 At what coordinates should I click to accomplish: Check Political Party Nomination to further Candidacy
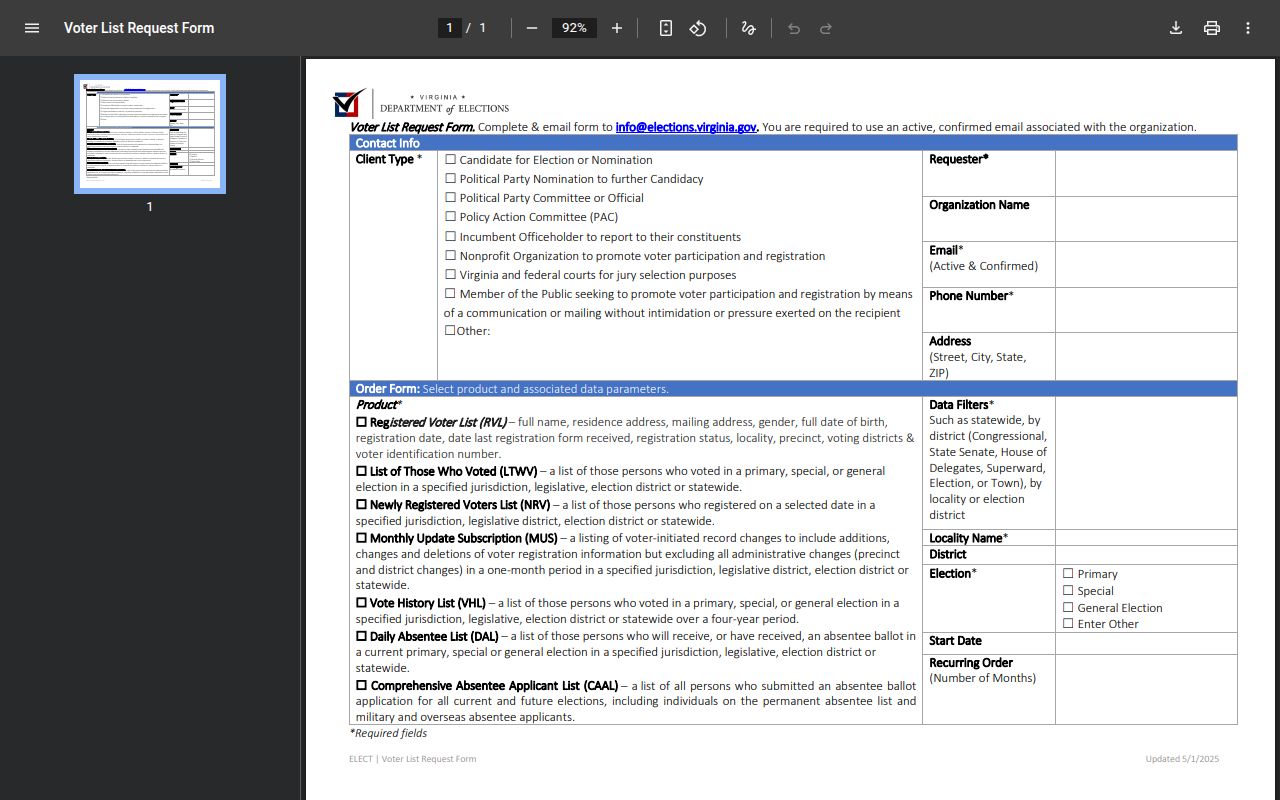pos(451,178)
